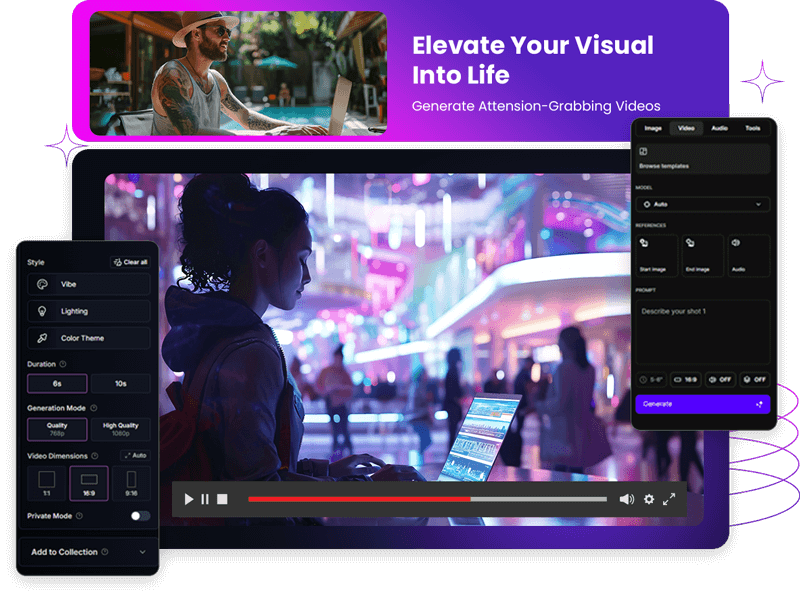Viewport: 800px width, 596px height.
Task: Select High Quality 1080p generation mode
Action: 120,429
